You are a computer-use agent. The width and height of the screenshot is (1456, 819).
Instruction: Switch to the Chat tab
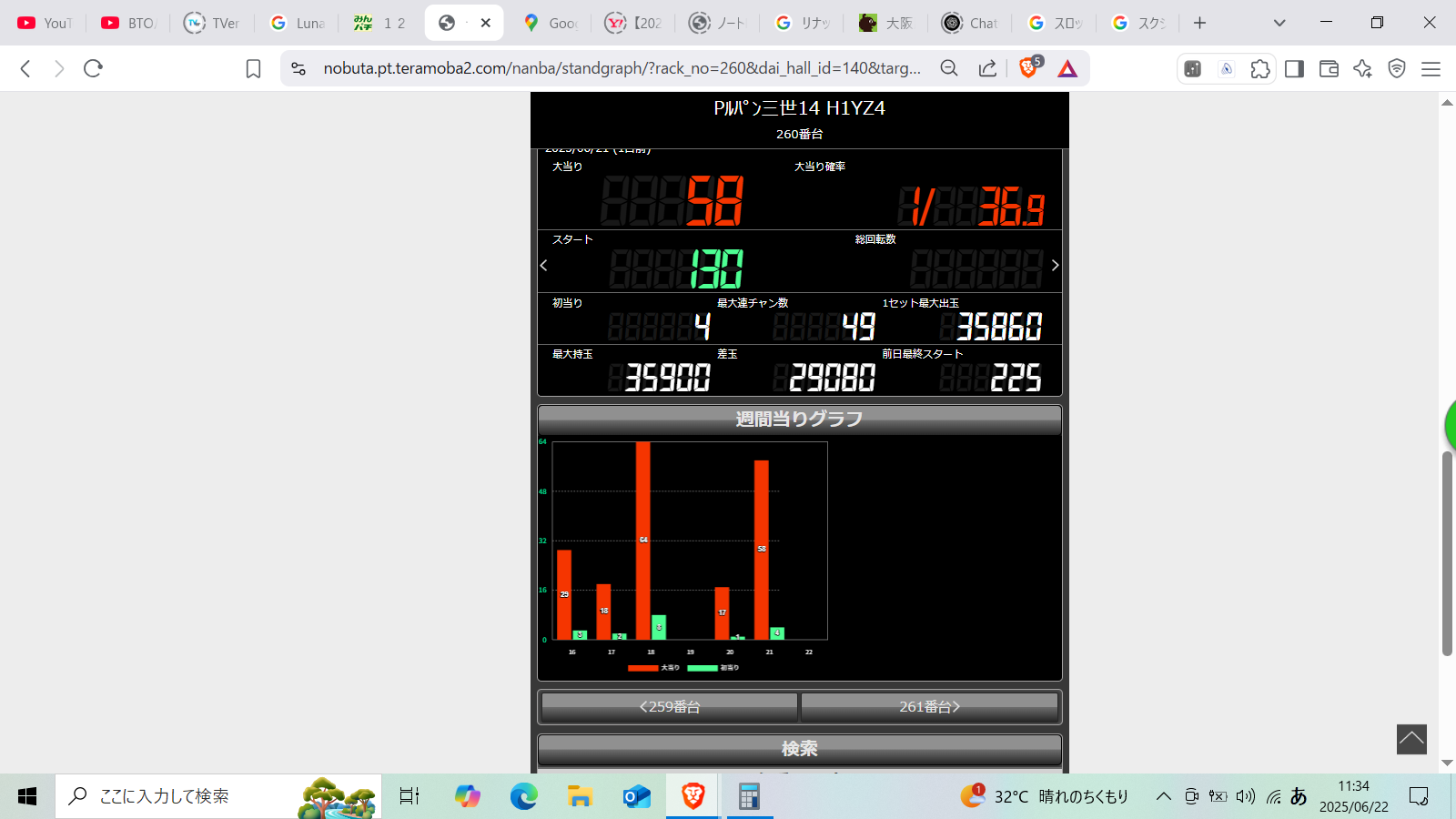click(970, 23)
